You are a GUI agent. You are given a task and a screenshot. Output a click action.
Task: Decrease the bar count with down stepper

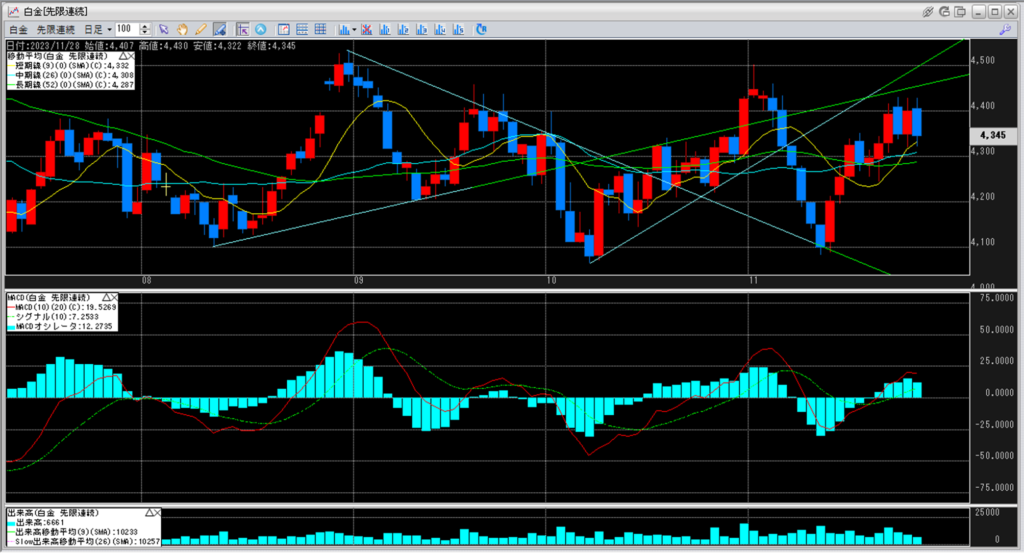coord(146,33)
